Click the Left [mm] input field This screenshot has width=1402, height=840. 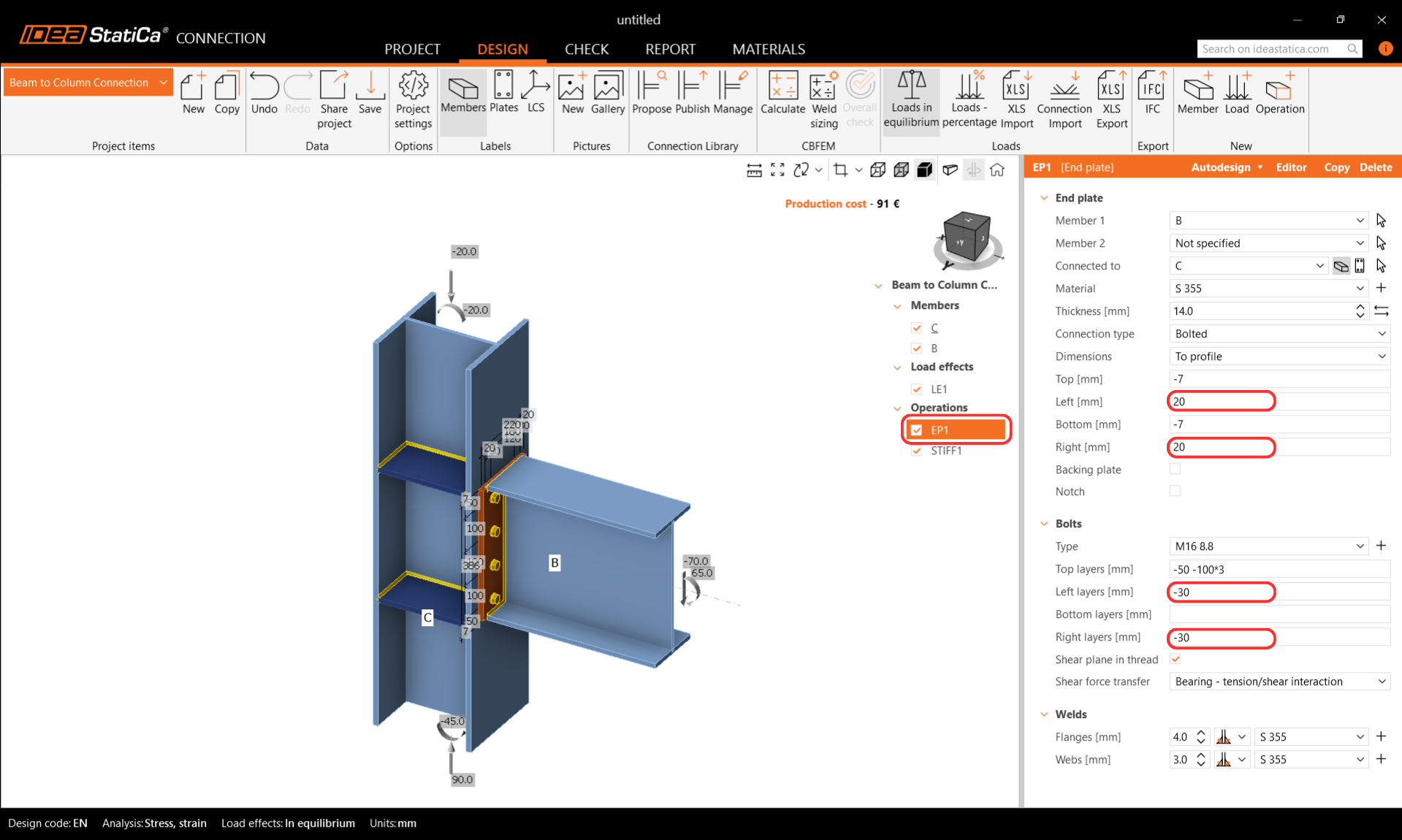click(1279, 402)
